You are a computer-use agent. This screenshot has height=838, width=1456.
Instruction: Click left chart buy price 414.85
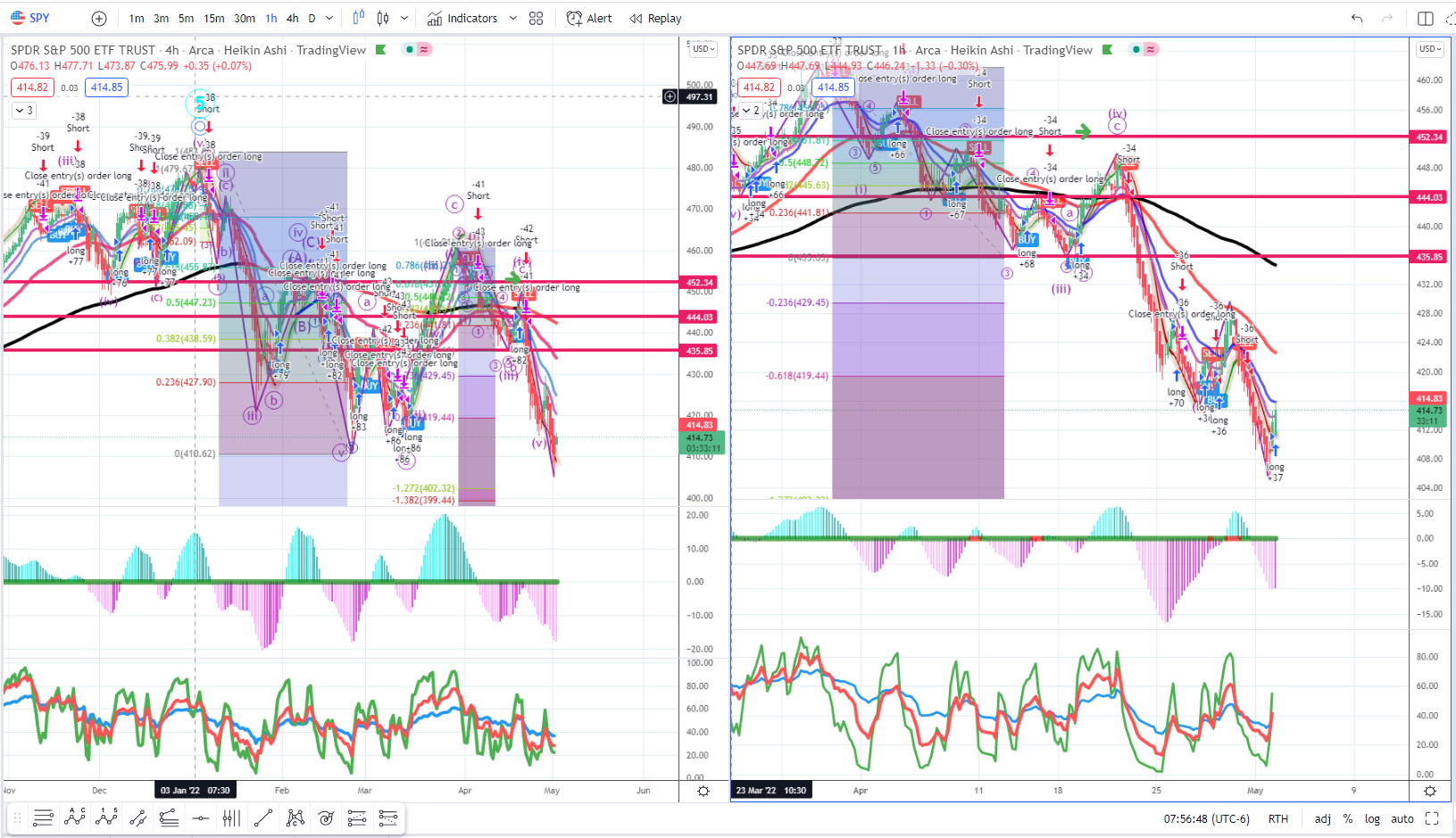point(107,87)
